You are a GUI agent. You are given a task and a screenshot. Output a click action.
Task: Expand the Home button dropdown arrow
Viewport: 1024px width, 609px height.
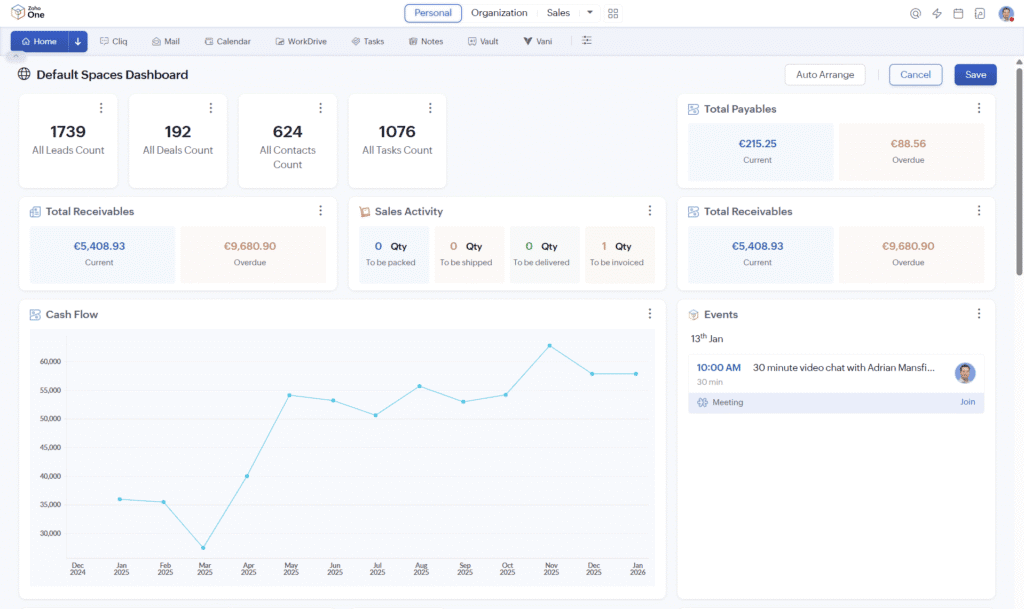pos(77,41)
